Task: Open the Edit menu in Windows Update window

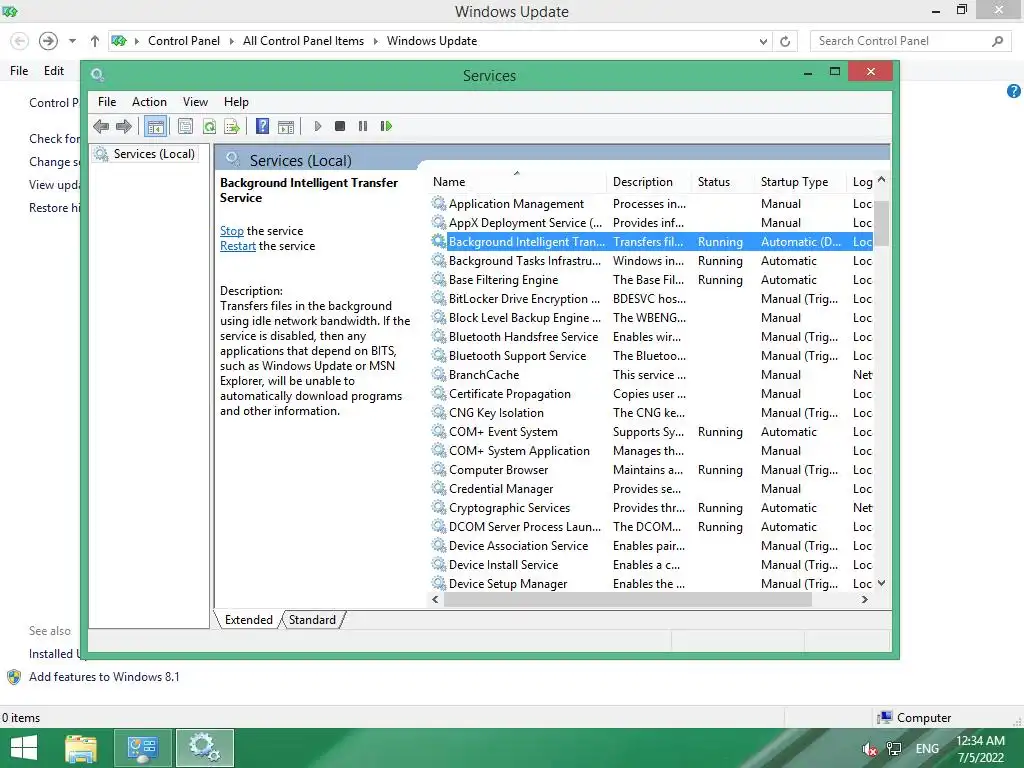Action: (x=54, y=71)
